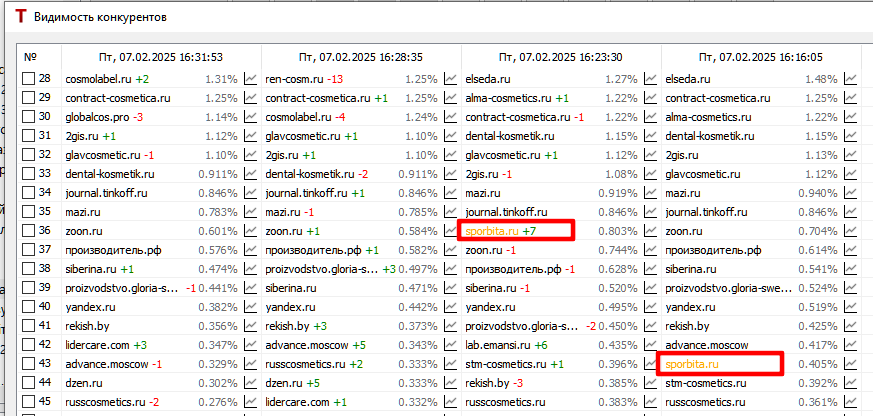The image size is (873, 416).
Task: Show chart for elseda.ru 1.48% entry
Action: (x=850, y=80)
